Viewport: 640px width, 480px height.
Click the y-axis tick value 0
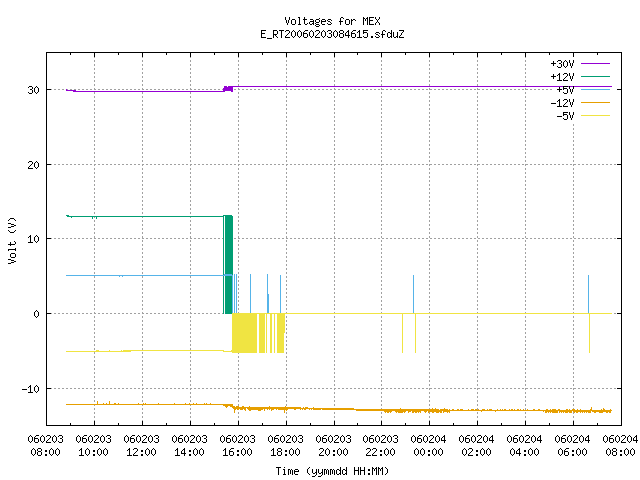(x=37, y=314)
